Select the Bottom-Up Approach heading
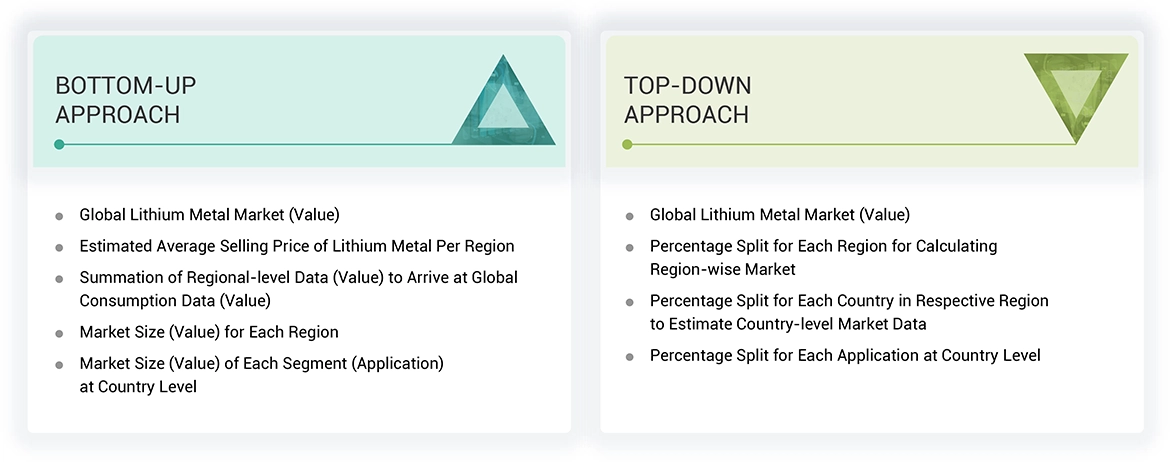The height and width of the screenshot is (462, 1170). [x=118, y=100]
